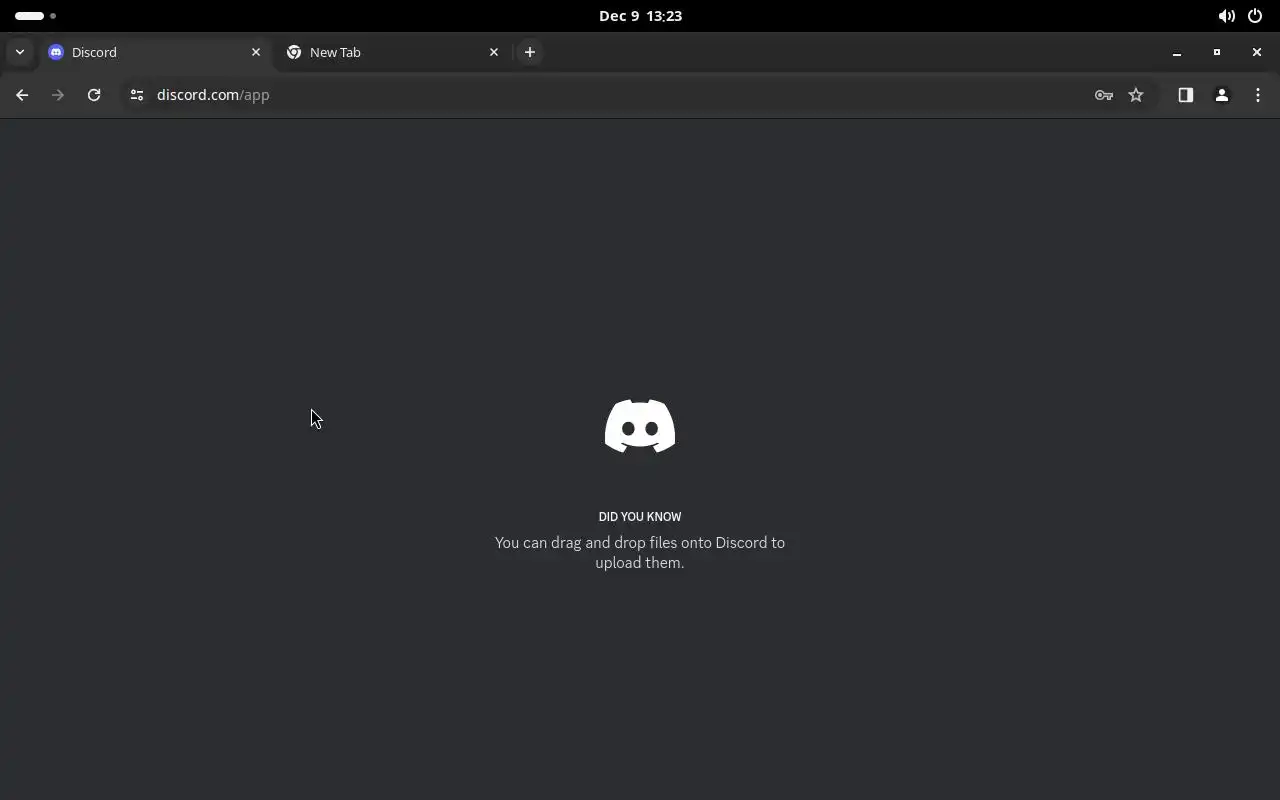Bookmark this page with star icon

tap(1136, 95)
